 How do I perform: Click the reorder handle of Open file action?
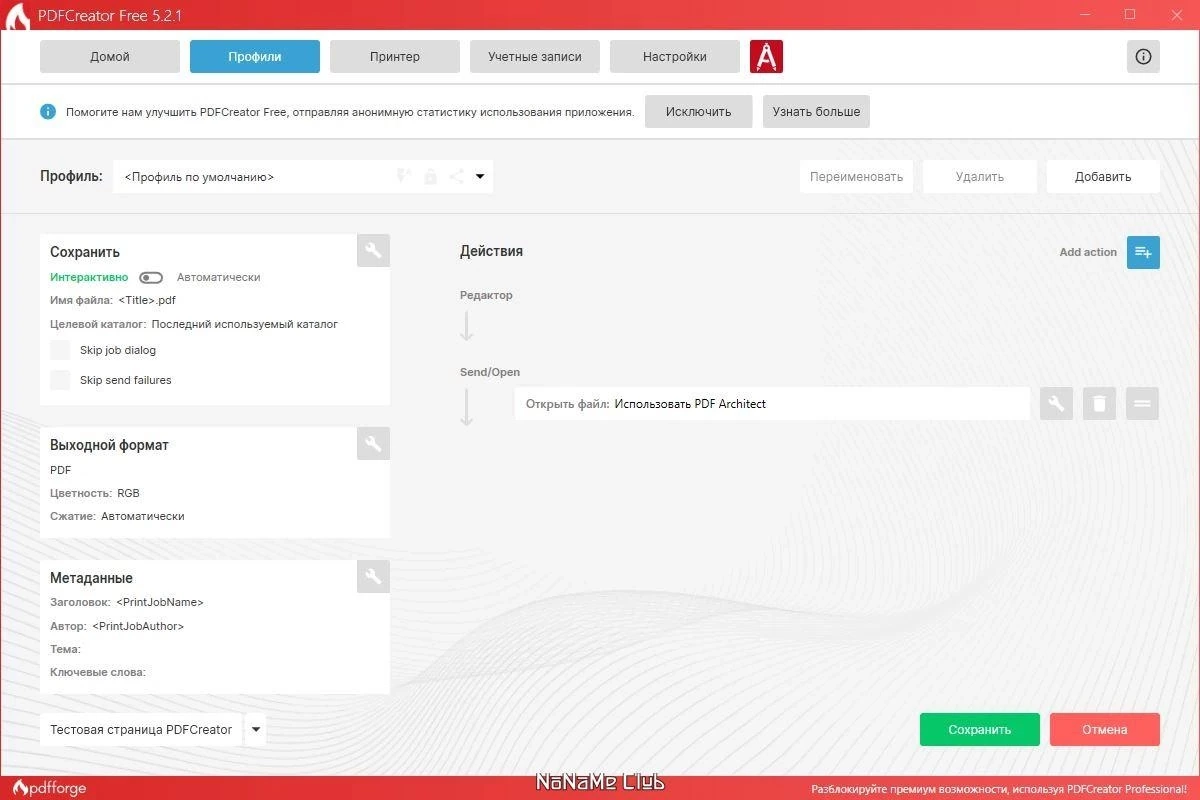pyautogui.click(x=1142, y=404)
